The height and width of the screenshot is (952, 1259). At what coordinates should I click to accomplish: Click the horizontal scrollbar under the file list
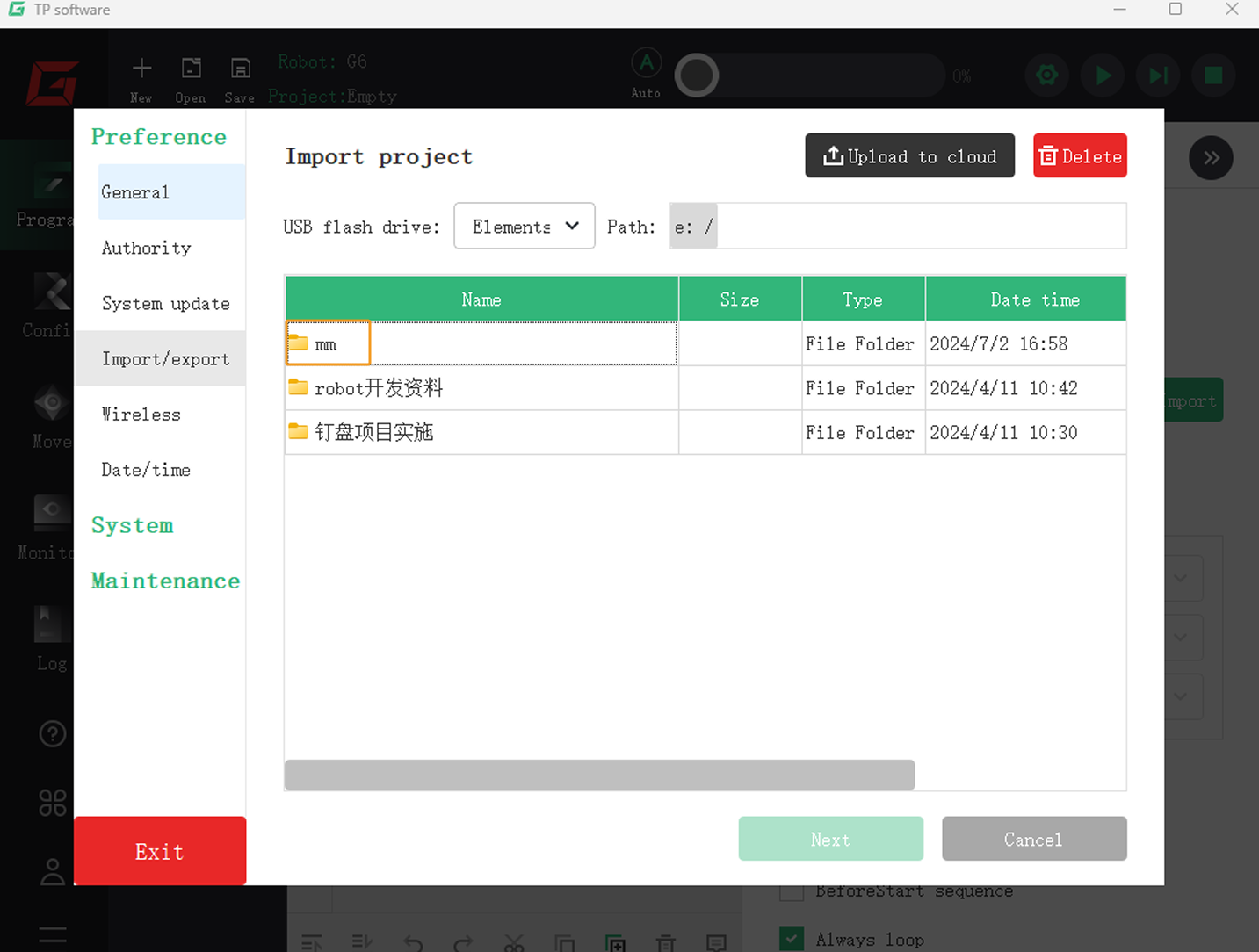[599, 775]
